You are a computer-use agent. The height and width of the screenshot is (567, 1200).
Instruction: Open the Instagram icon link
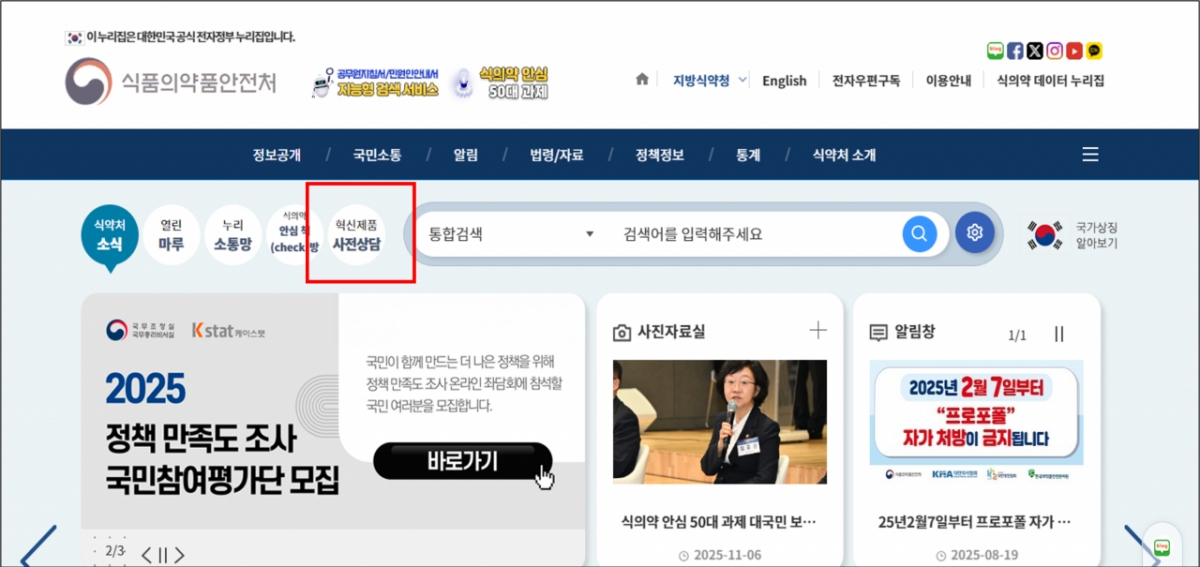click(x=1054, y=51)
